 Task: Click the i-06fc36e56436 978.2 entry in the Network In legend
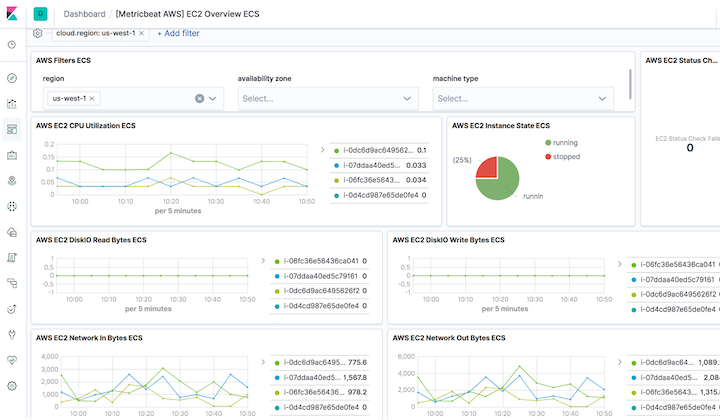pyautogui.click(x=320, y=392)
